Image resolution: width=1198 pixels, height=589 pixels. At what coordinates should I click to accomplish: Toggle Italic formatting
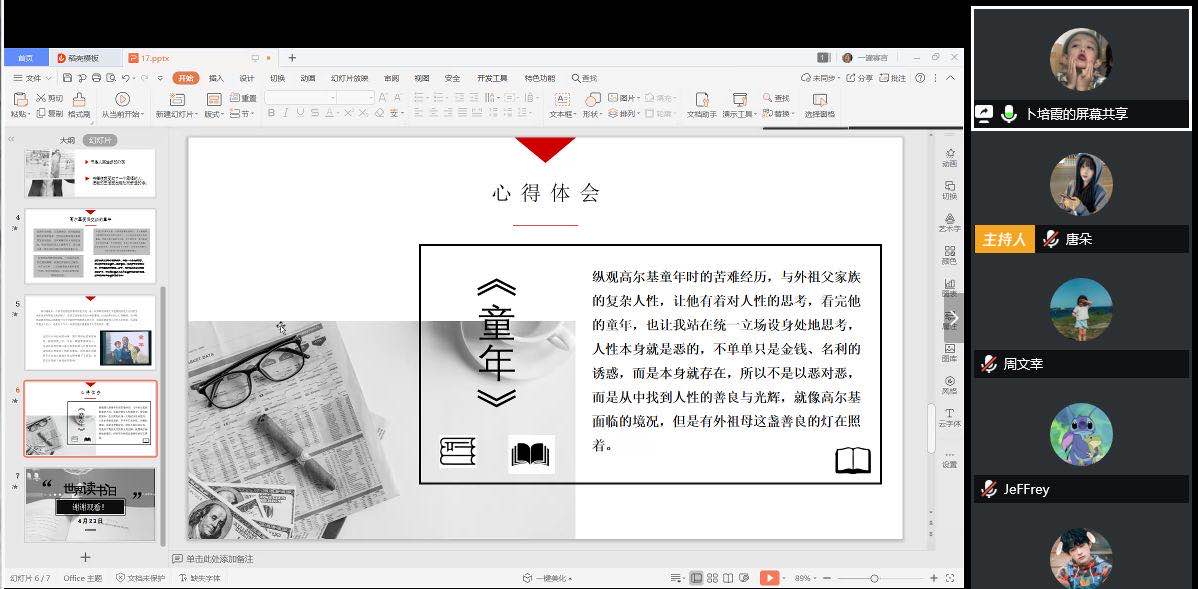[x=285, y=113]
